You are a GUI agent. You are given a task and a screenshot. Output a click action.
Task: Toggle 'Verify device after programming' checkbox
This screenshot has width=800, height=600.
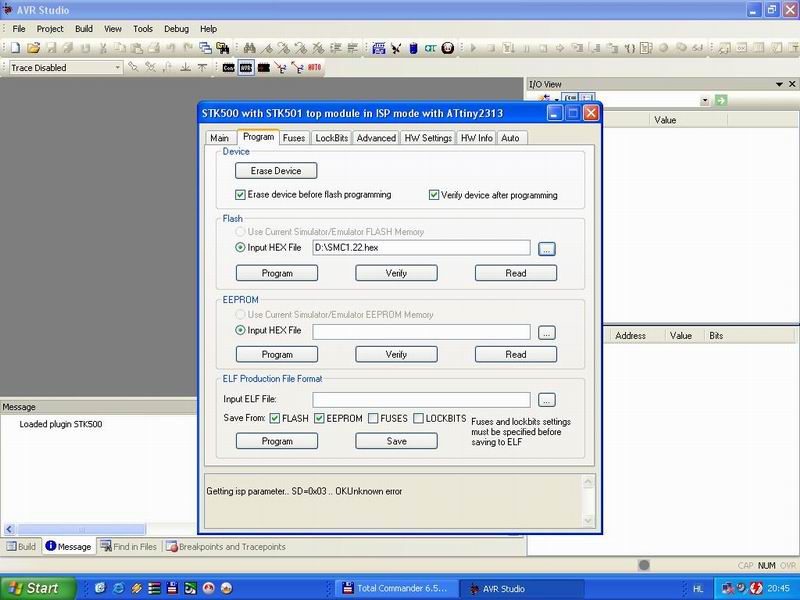tap(434, 195)
